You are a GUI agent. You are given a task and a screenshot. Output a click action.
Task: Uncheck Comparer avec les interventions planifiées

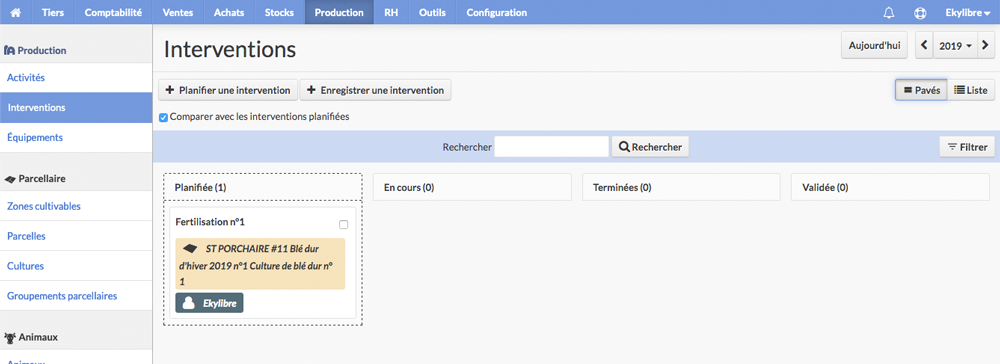point(163,117)
